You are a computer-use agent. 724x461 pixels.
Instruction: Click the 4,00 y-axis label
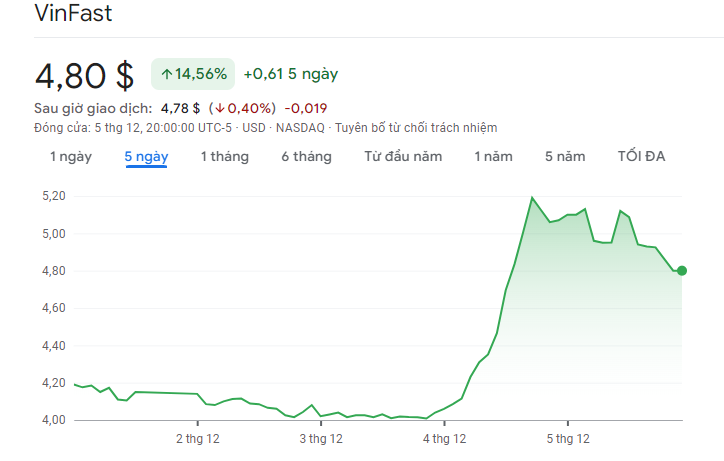[x=54, y=420]
